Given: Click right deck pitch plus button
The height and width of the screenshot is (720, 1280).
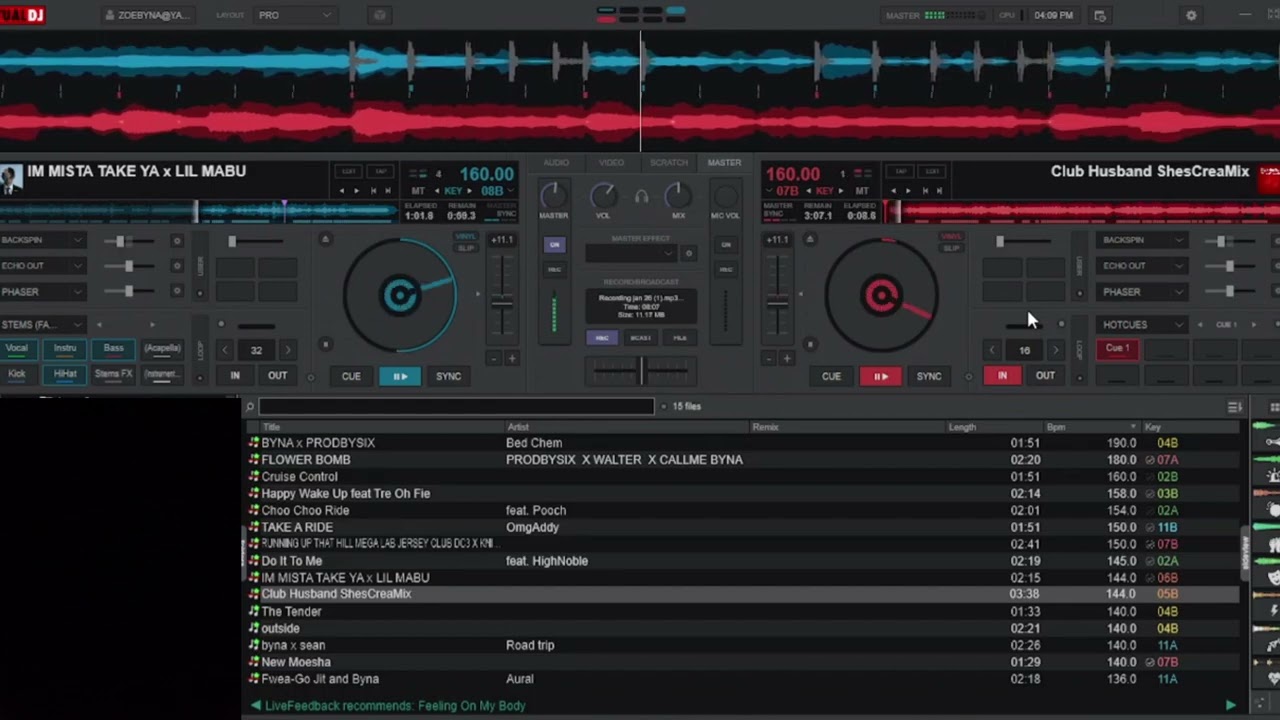Looking at the screenshot, I should [787, 358].
